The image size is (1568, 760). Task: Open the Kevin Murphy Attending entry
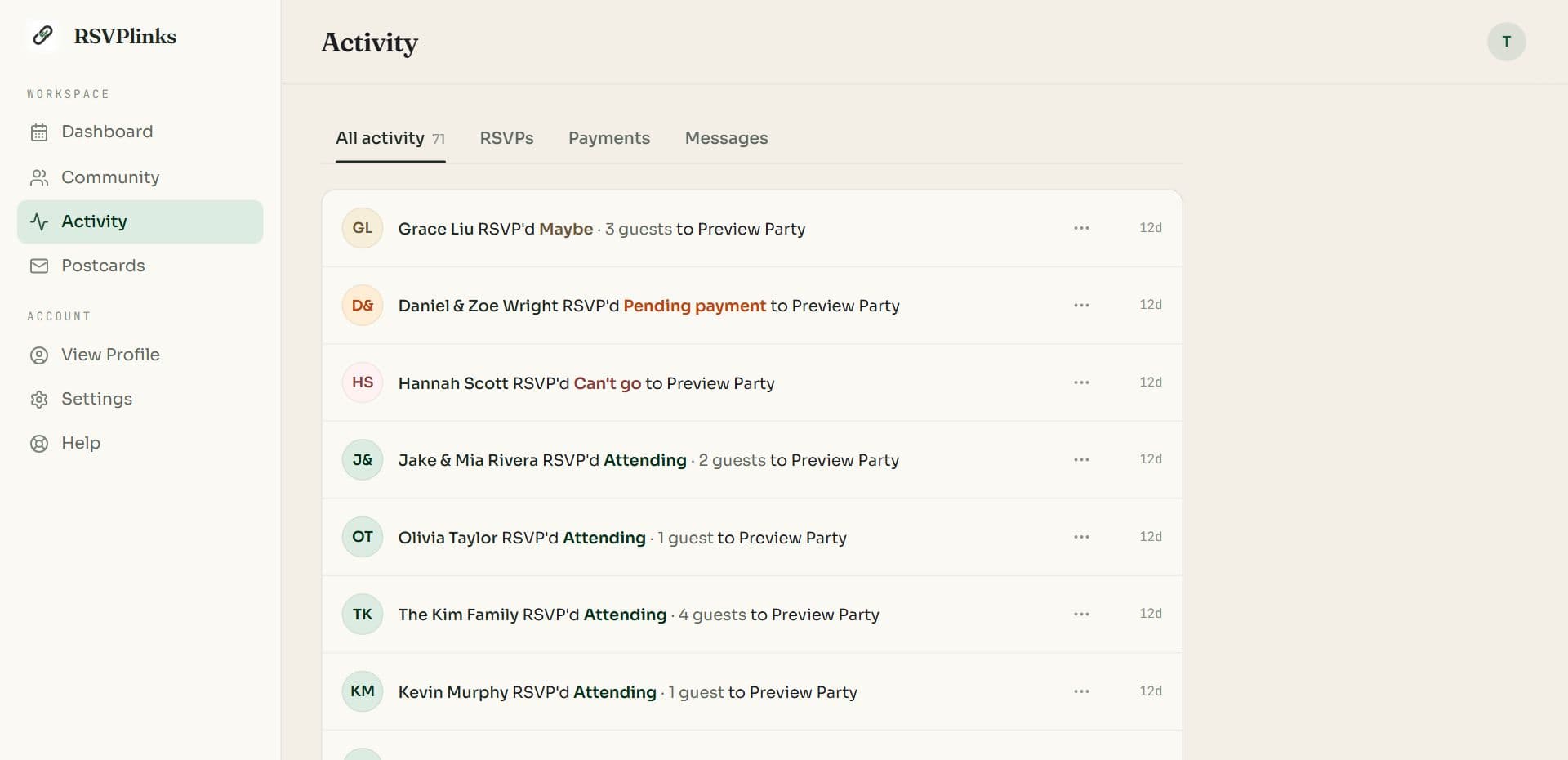coord(752,691)
